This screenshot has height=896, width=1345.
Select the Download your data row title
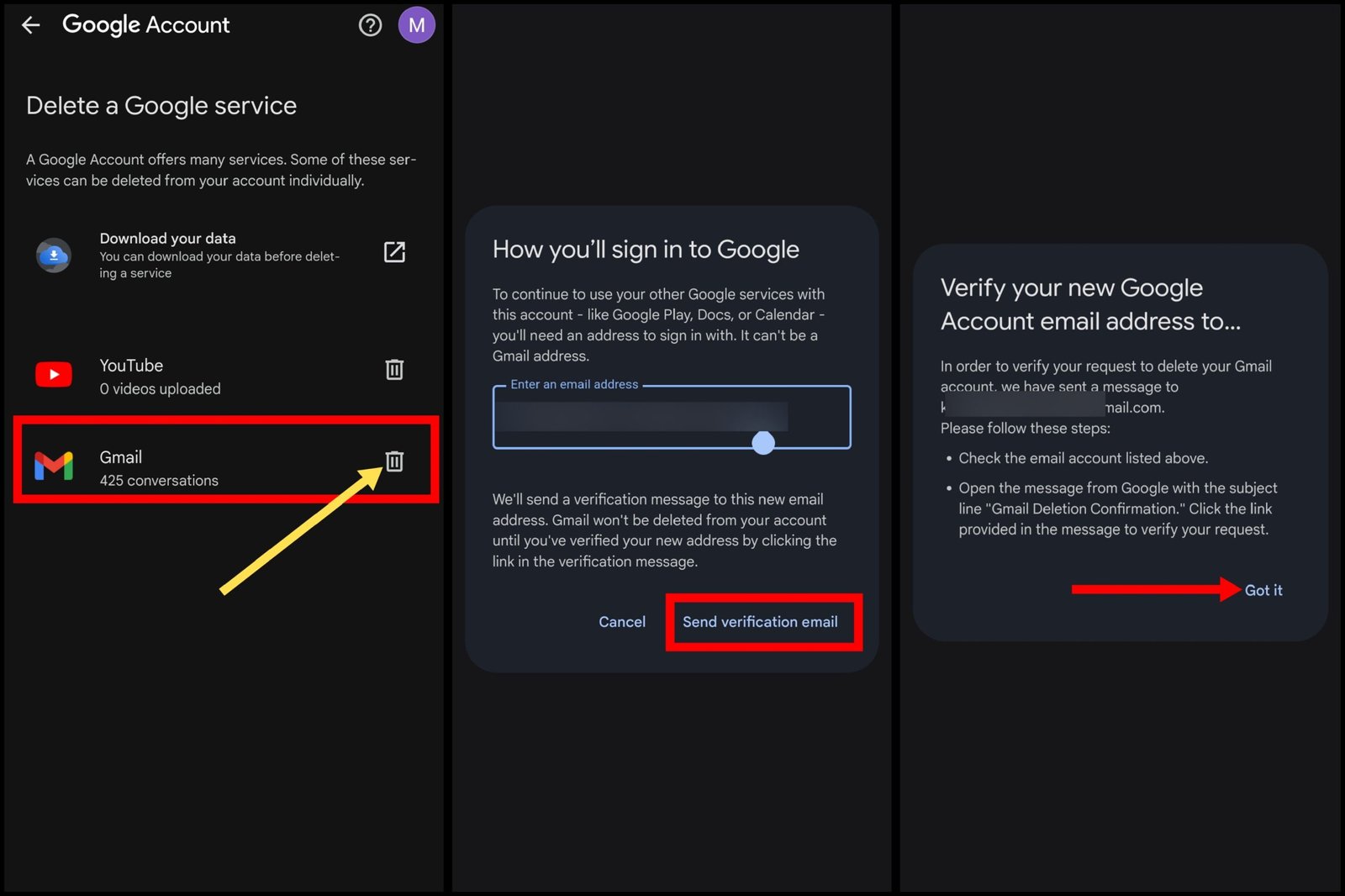click(167, 239)
